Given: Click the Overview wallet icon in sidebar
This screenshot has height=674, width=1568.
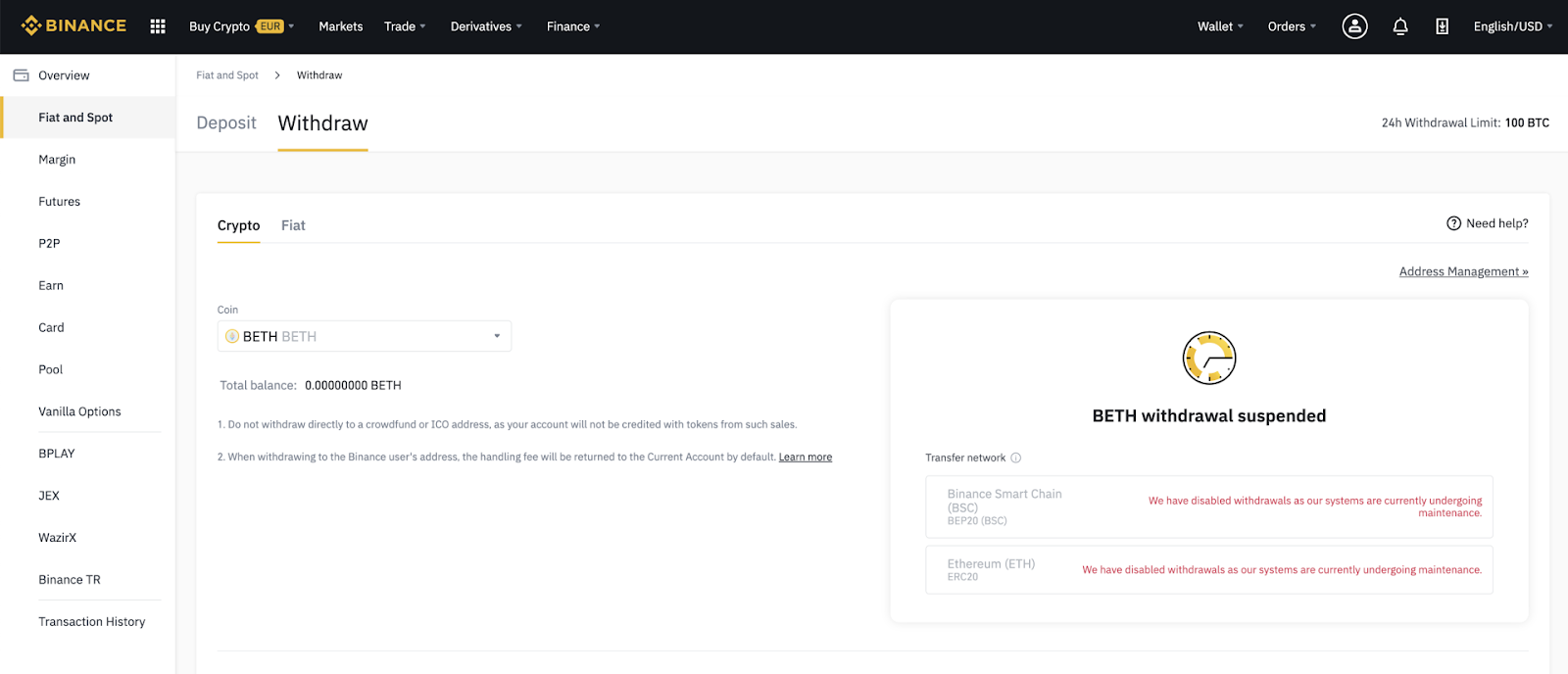Looking at the screenshot, I should pos(21,75).
